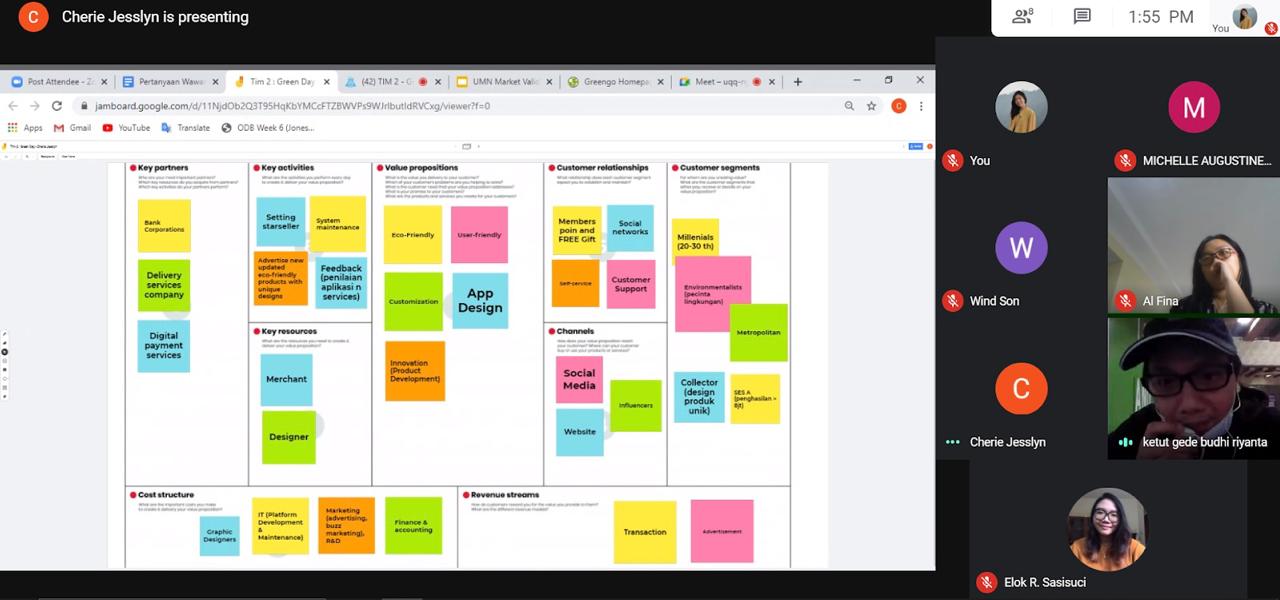Screen dimensions: 1280x600
Task: Click the browser reload button
Action: click(x=57, y=106)
